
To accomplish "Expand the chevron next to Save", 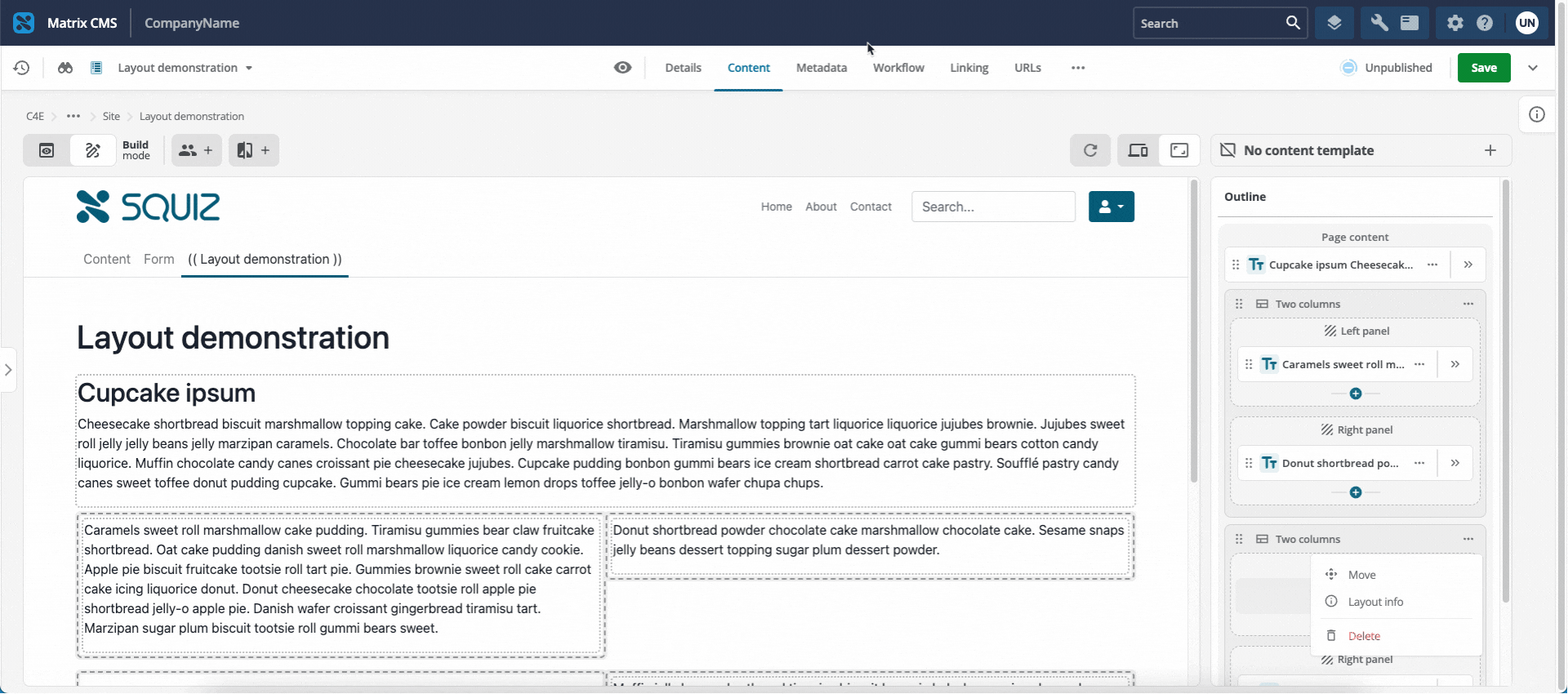I will coord(1533,68).
